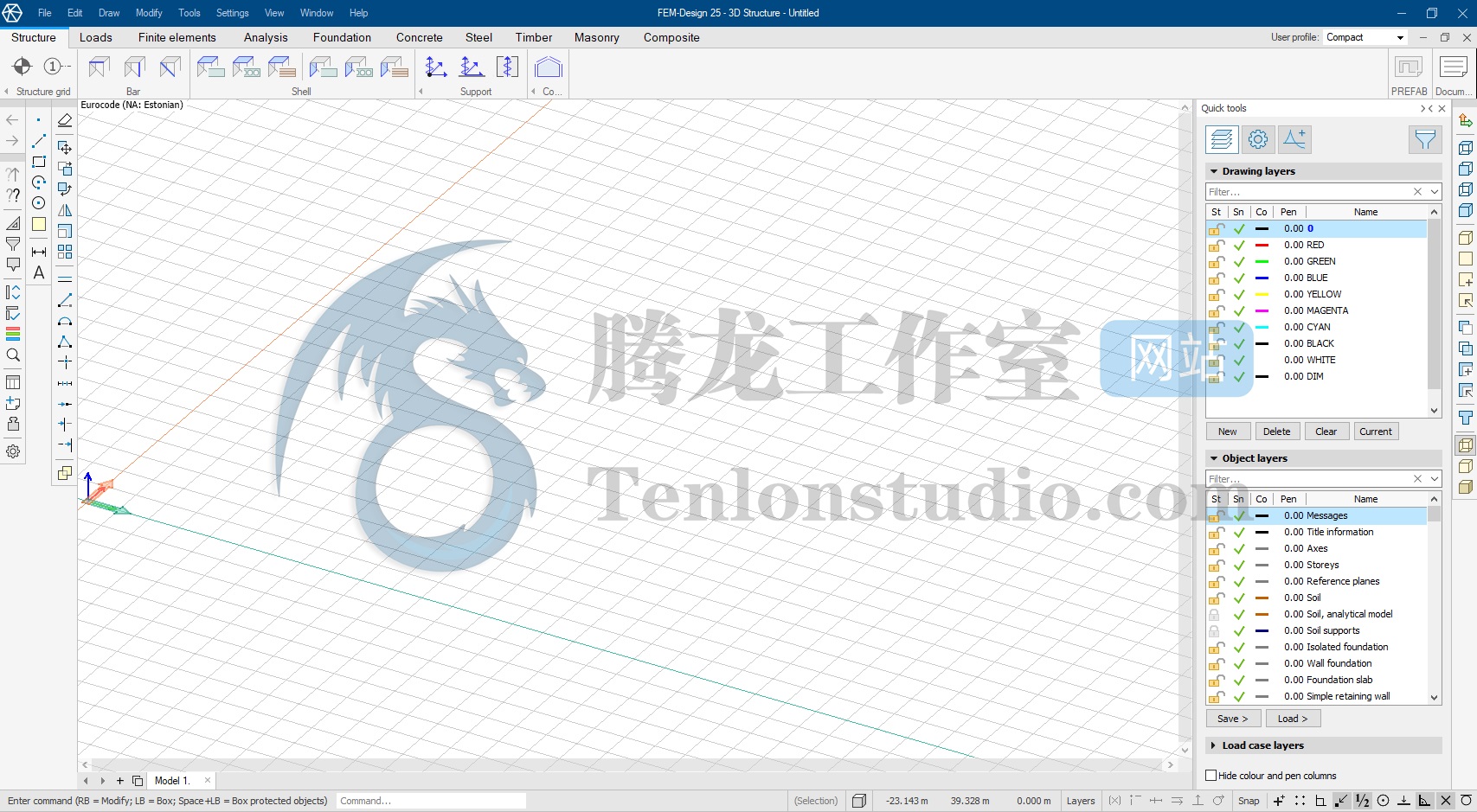Select the magnifier zoom tool on left sidebar

[x=13, y=355]
